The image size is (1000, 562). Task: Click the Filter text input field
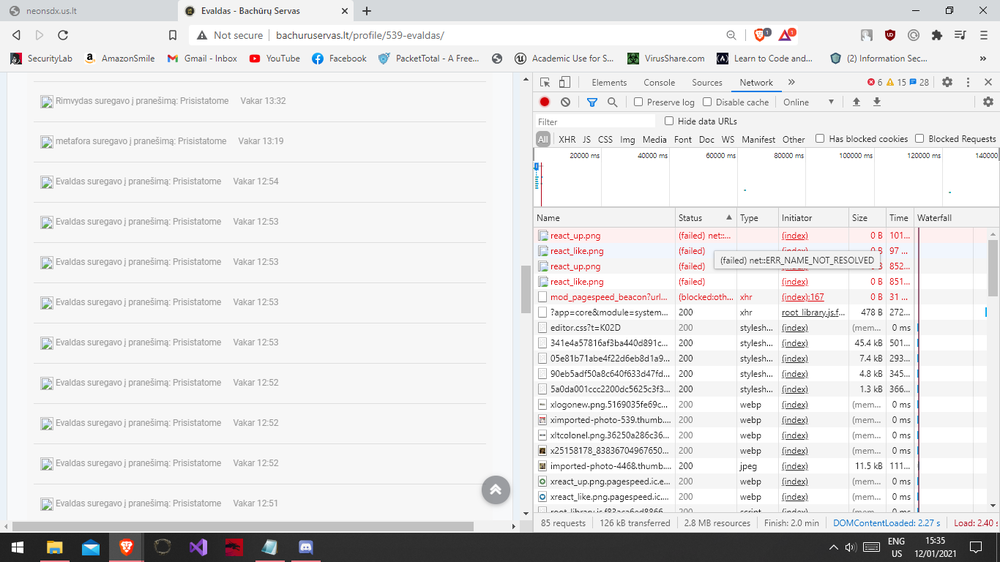pos(596,122)
